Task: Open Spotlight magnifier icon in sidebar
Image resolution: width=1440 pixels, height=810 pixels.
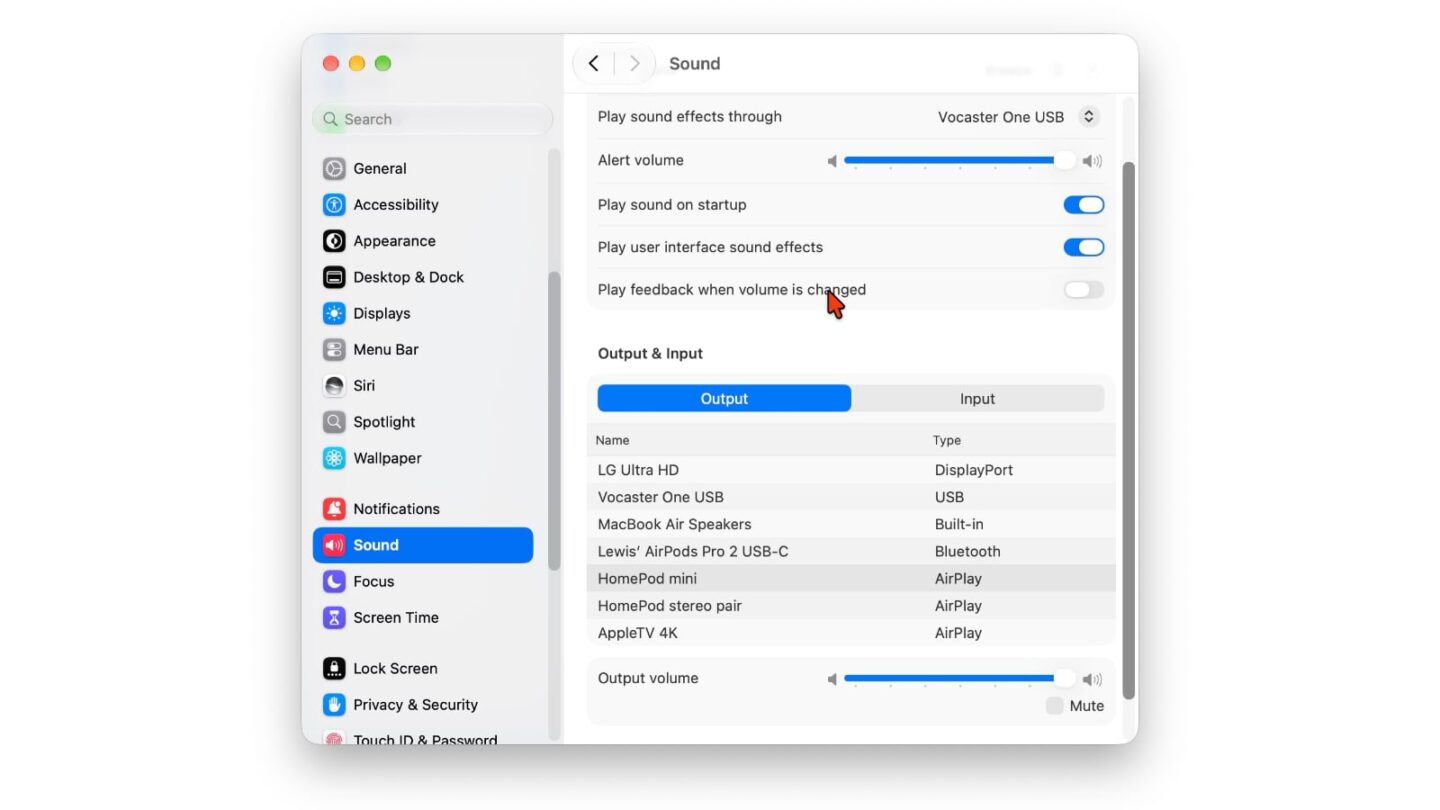Action: pyautogui.click(x=334, y=422)
